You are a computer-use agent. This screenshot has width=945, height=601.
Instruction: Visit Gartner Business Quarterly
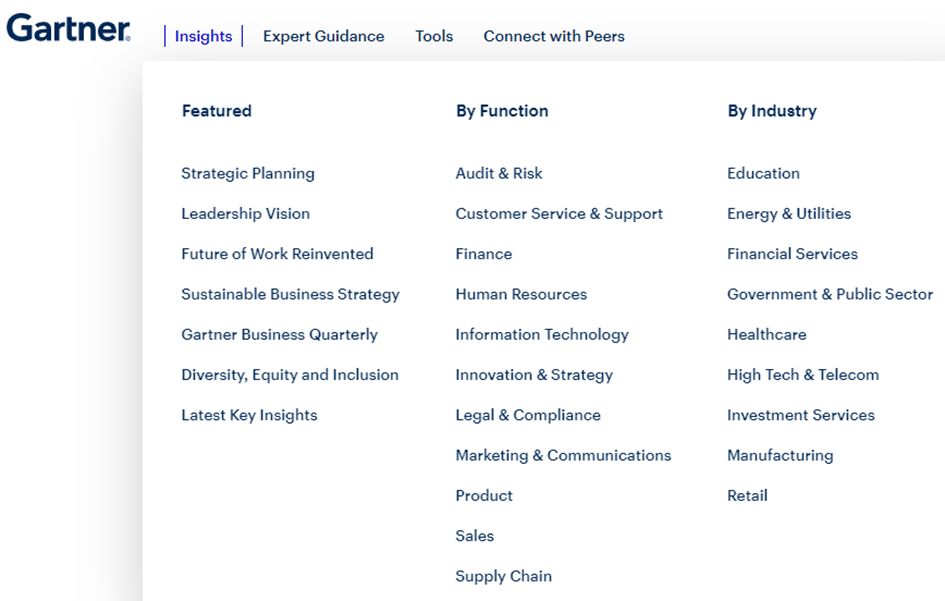click(x=280, y=335)
